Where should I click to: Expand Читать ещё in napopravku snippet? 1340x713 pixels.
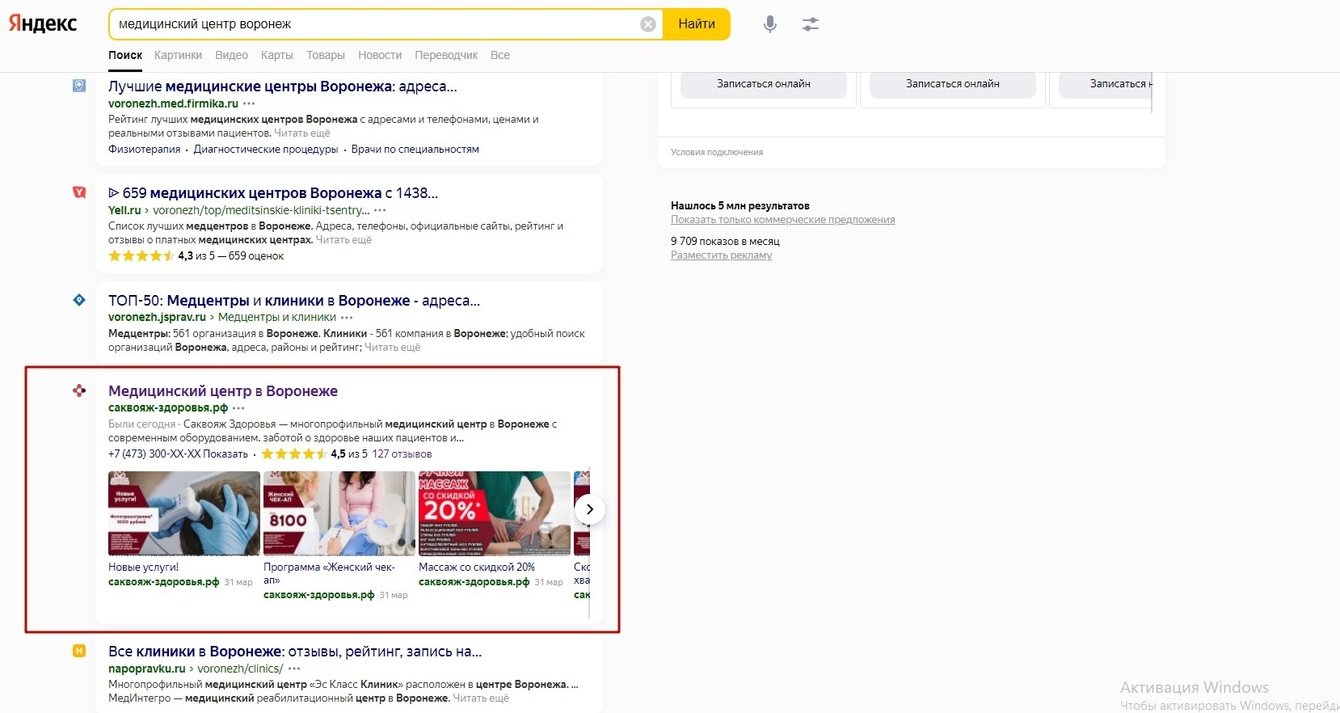click(481, 698)
